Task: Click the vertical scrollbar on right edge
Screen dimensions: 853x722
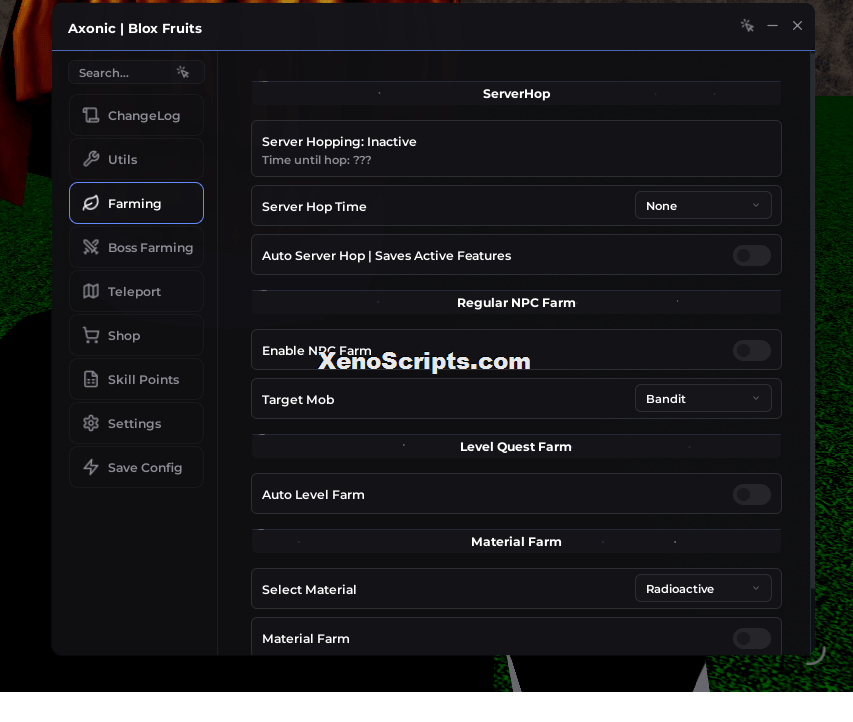Action: point(812,321)
